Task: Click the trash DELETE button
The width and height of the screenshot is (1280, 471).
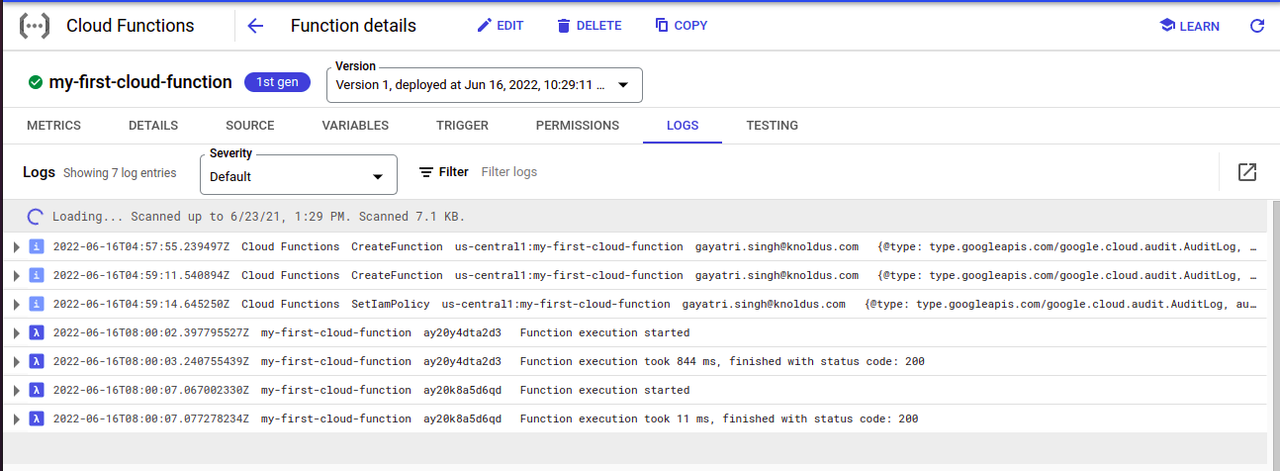Action: point(589,26)
